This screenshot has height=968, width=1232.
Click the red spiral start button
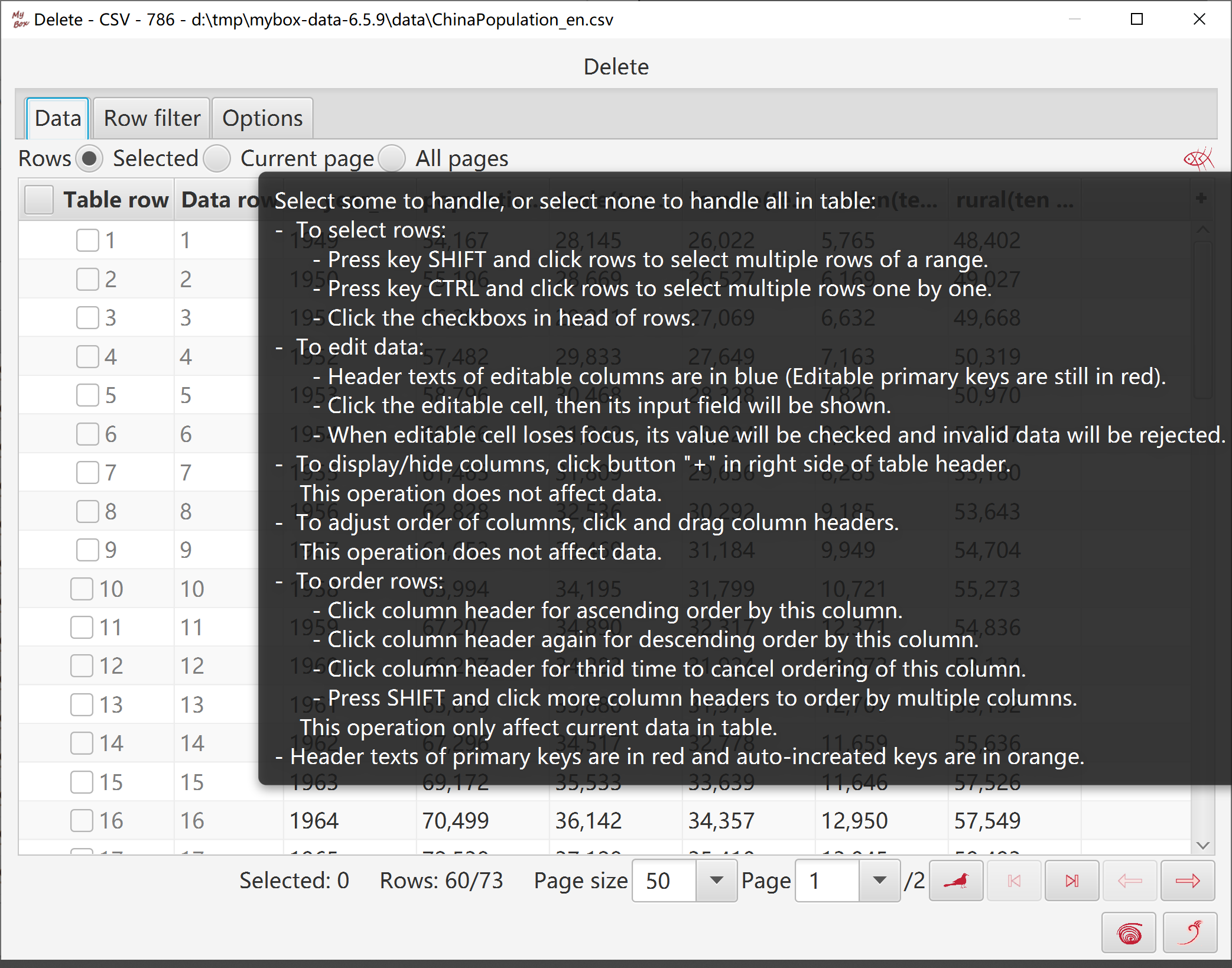click(x=1129, y=933)
